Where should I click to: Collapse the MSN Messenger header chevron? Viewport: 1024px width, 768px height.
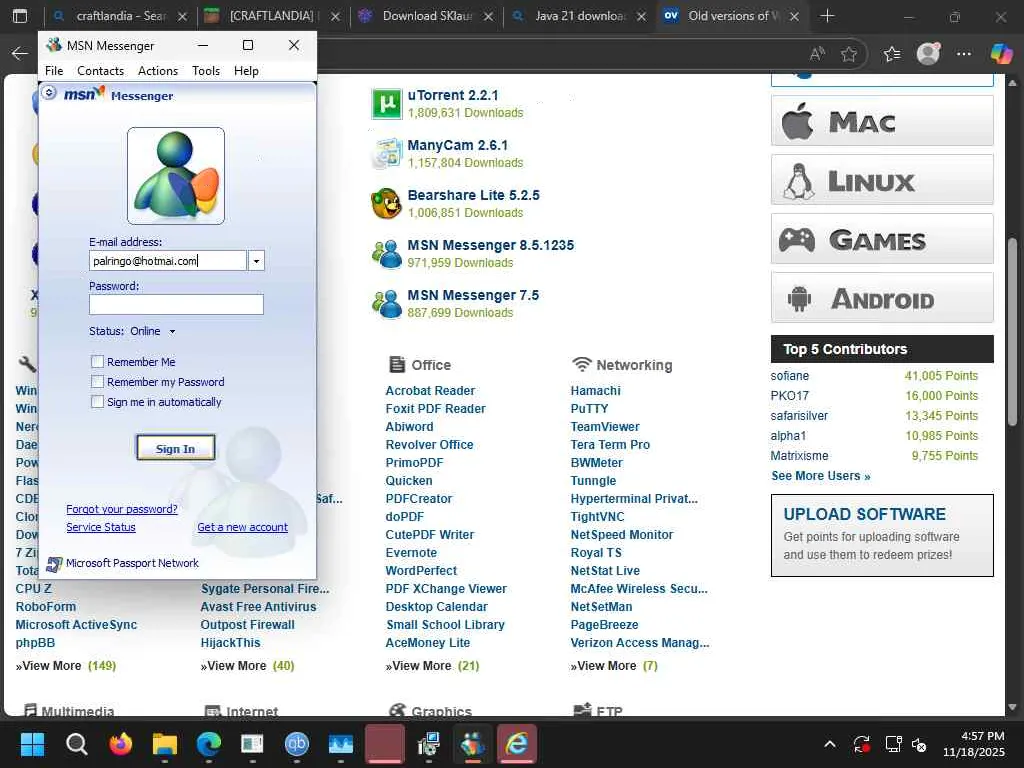49,93
